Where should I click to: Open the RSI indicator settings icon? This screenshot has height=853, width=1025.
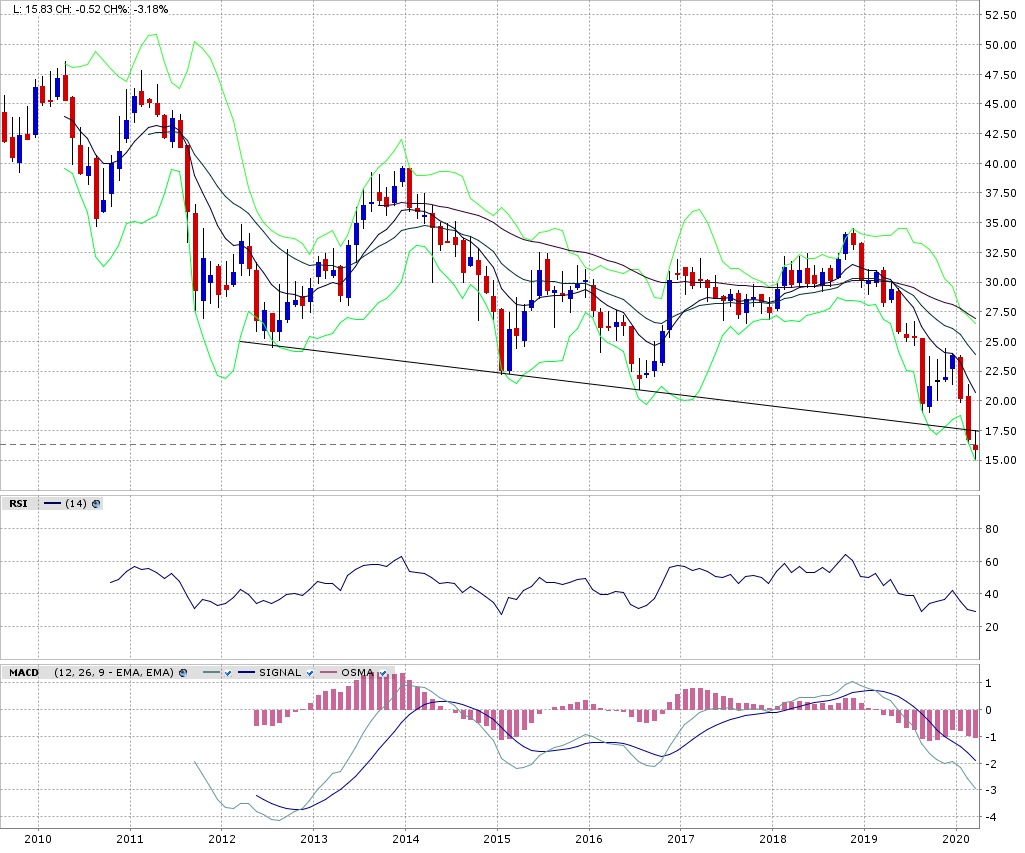tap(96, 504)
